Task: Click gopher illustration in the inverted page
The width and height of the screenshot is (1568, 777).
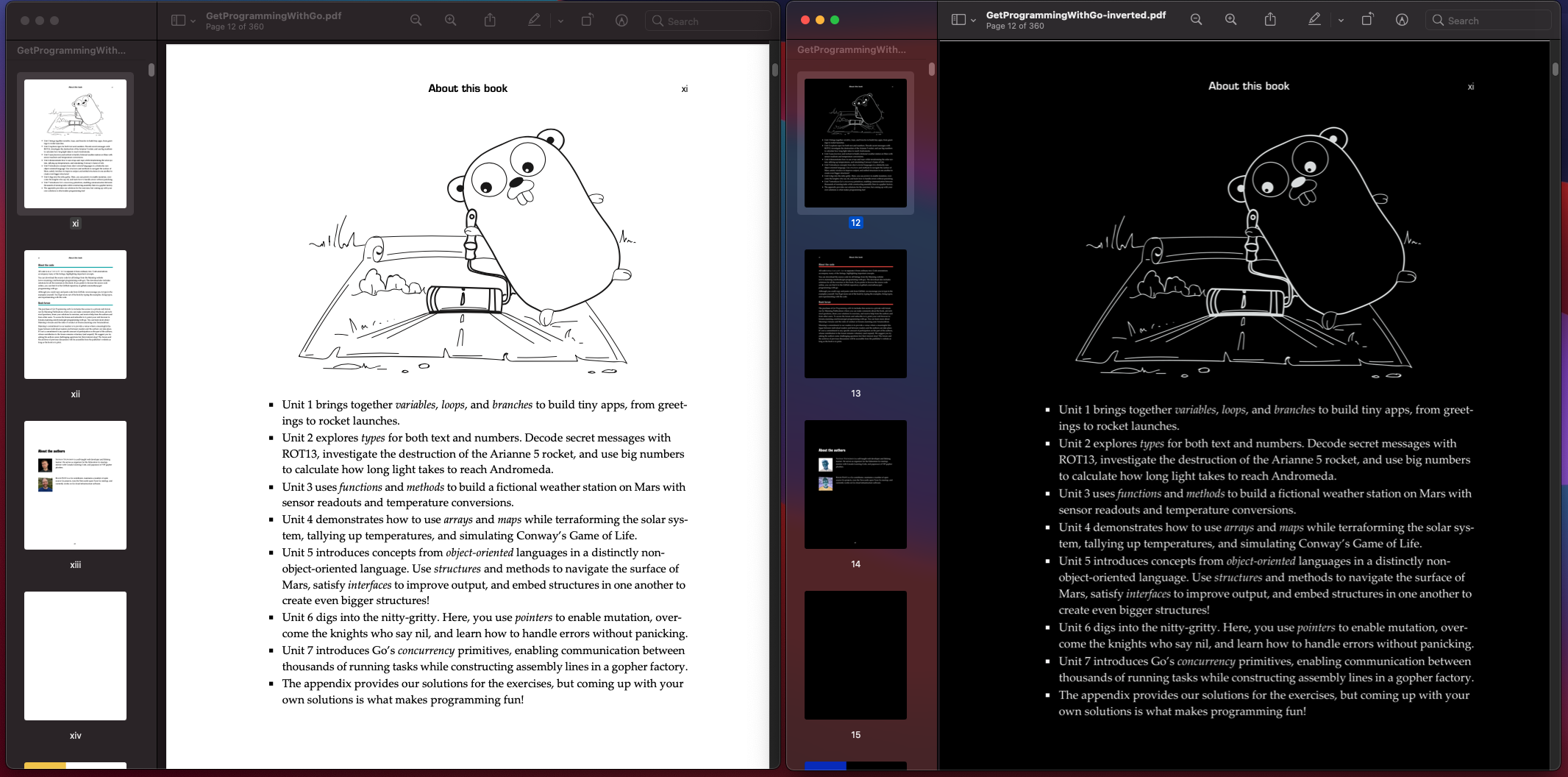Action: tap(1249, 252)
